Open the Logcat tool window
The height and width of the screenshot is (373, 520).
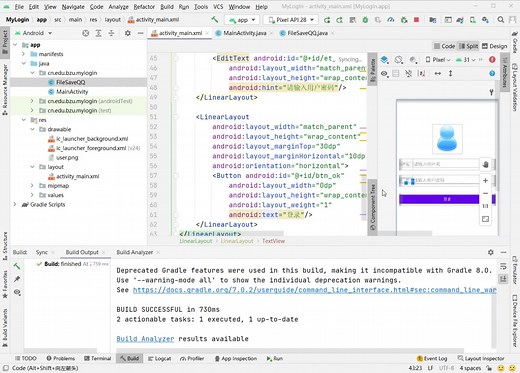coord(160,358)
